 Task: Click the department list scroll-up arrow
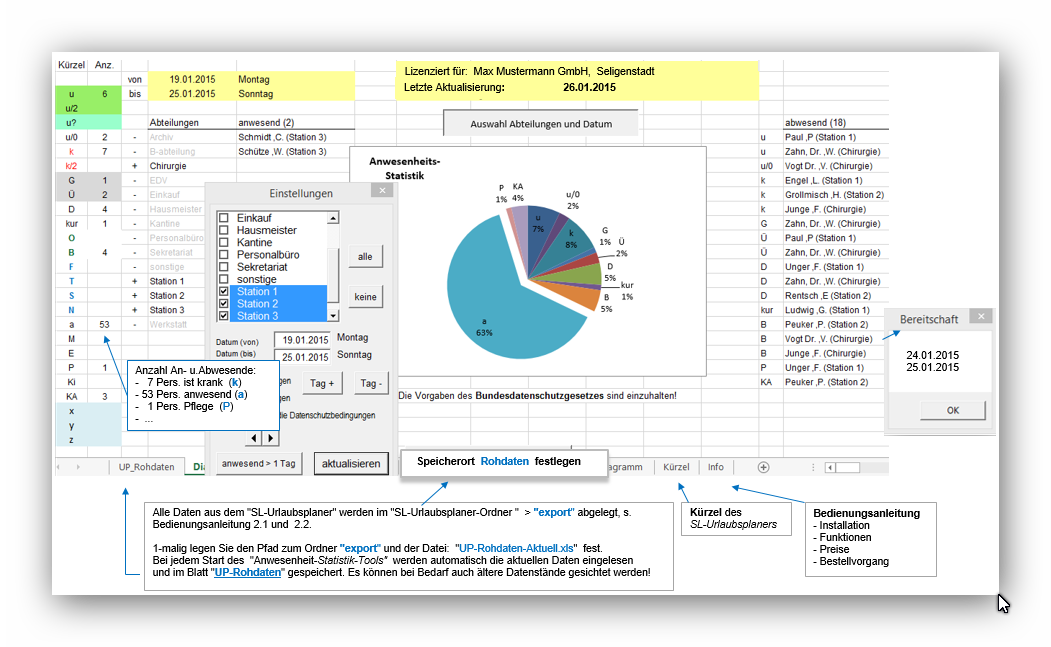[333, 218]
